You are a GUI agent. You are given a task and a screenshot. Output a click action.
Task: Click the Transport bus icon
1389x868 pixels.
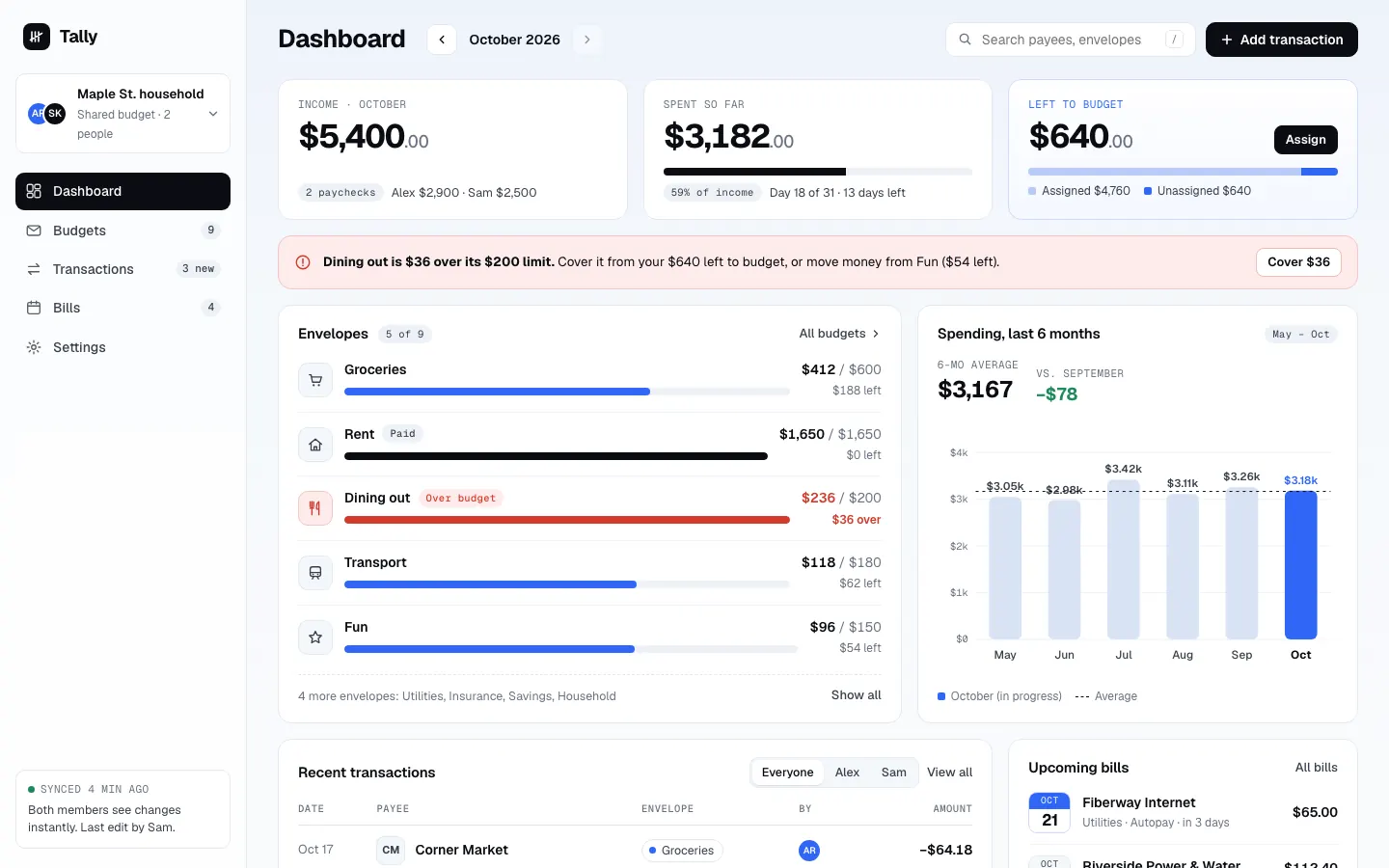315,573
